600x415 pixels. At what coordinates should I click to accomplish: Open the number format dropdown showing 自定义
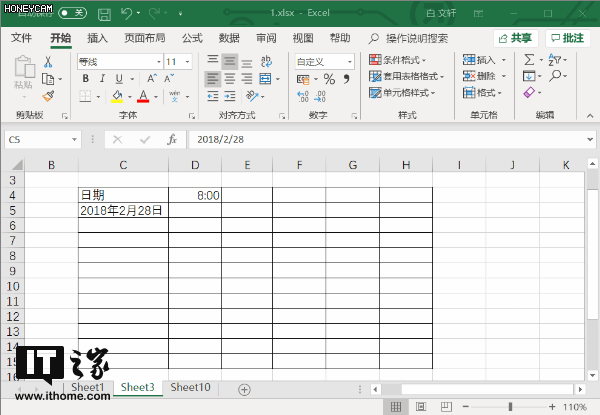349,62
